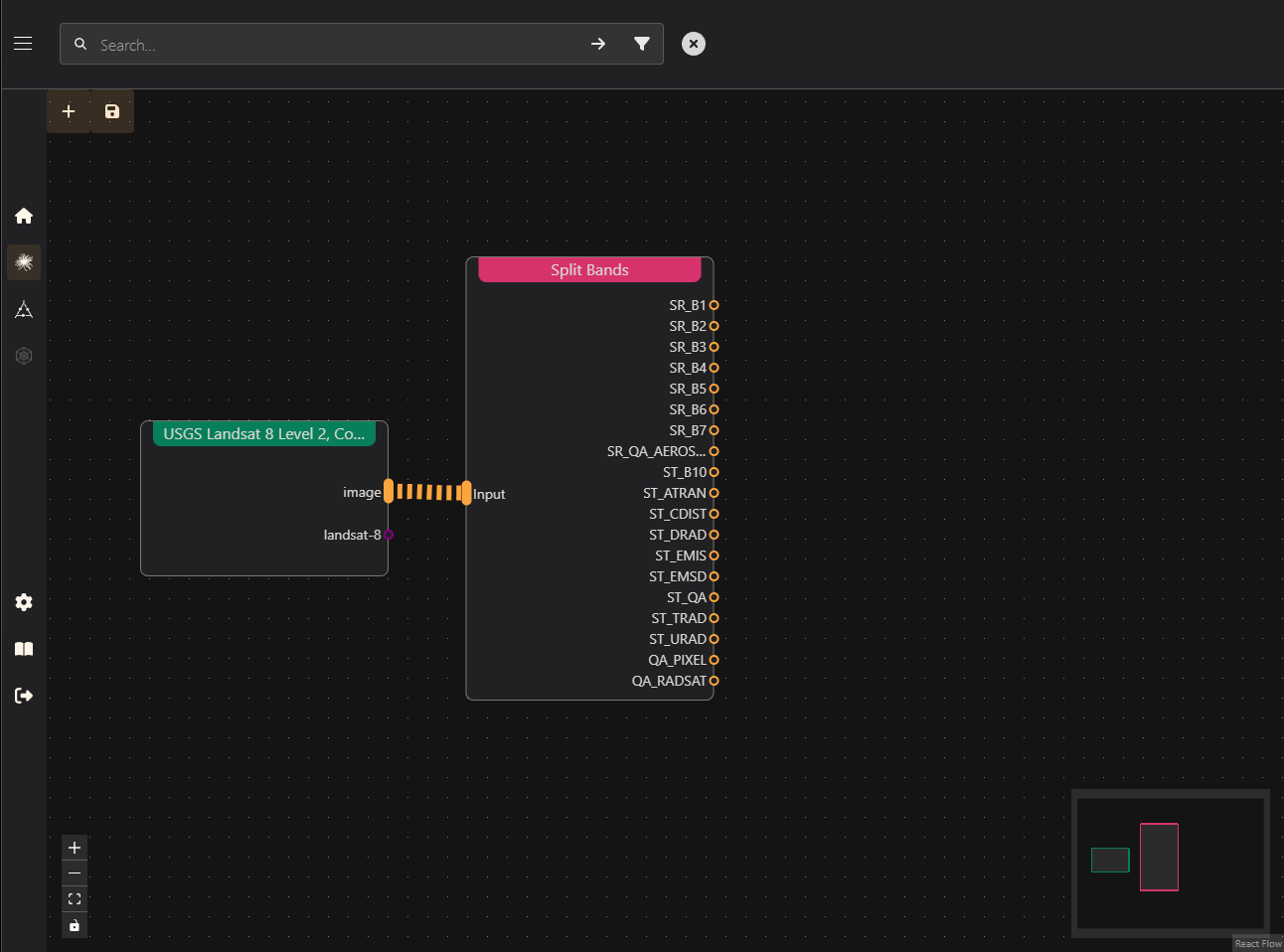The image size is (1284, 952).
Task: Fit the view to all nodes
Action: click(75, 899)
